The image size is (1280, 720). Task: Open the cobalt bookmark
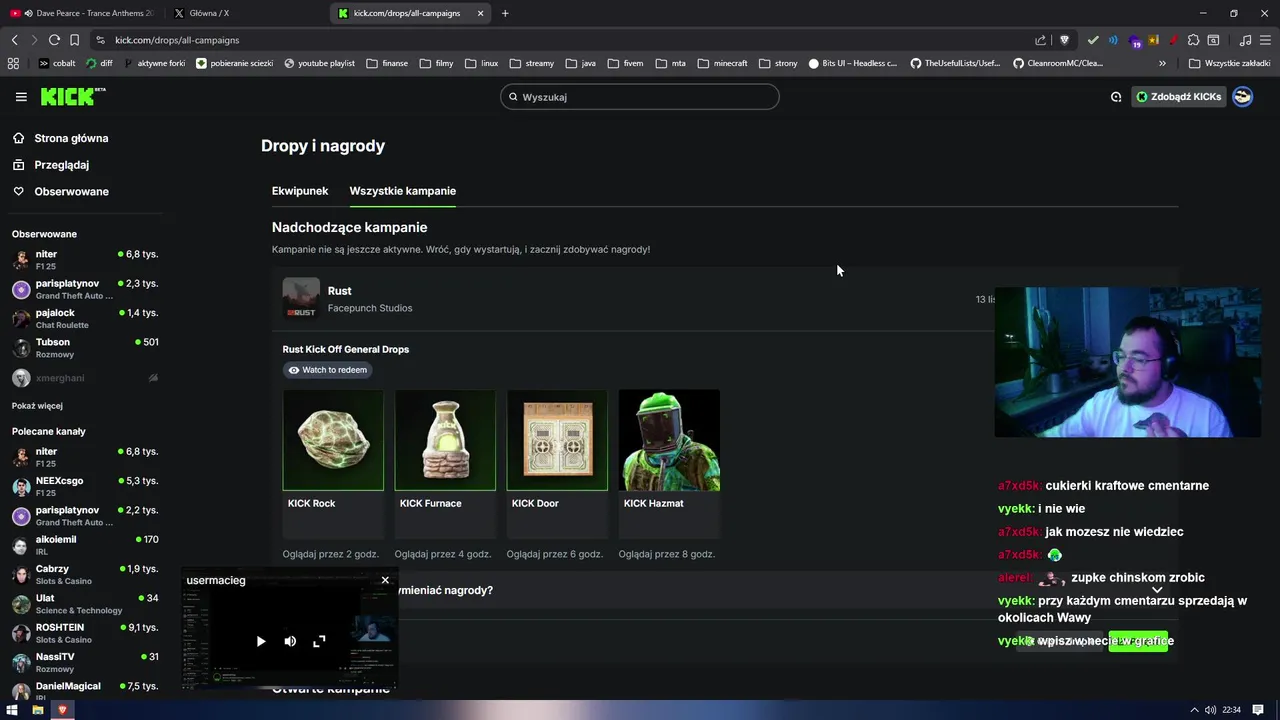coord(57,63)
